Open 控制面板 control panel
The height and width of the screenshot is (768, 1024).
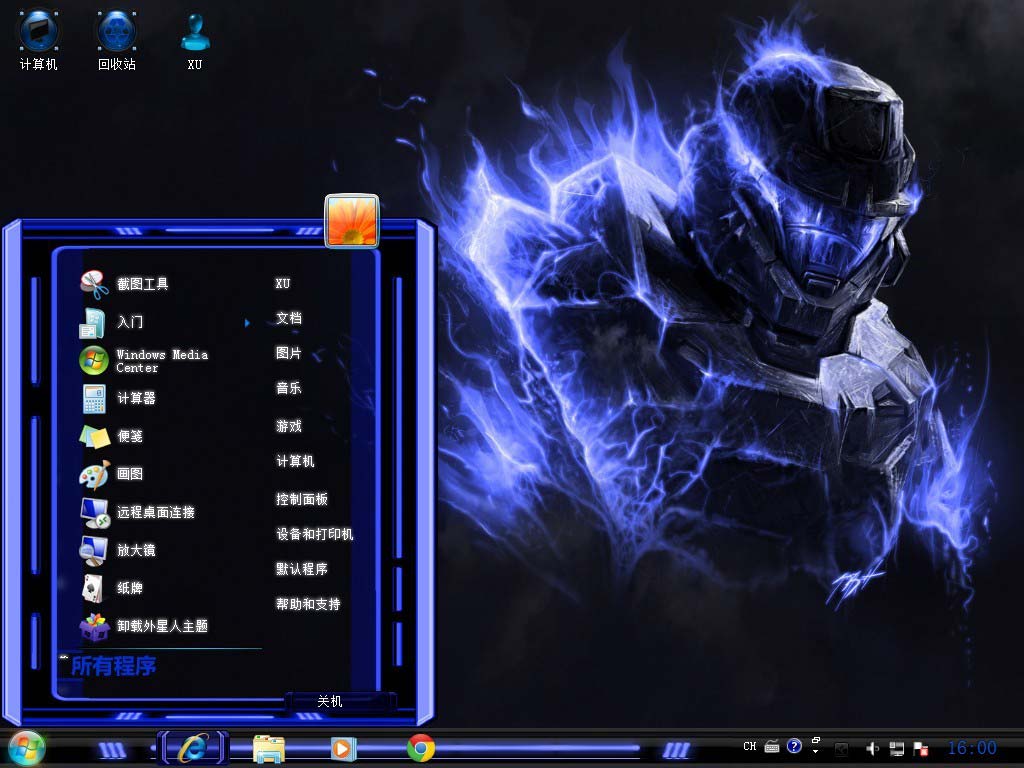click(302, 499)
